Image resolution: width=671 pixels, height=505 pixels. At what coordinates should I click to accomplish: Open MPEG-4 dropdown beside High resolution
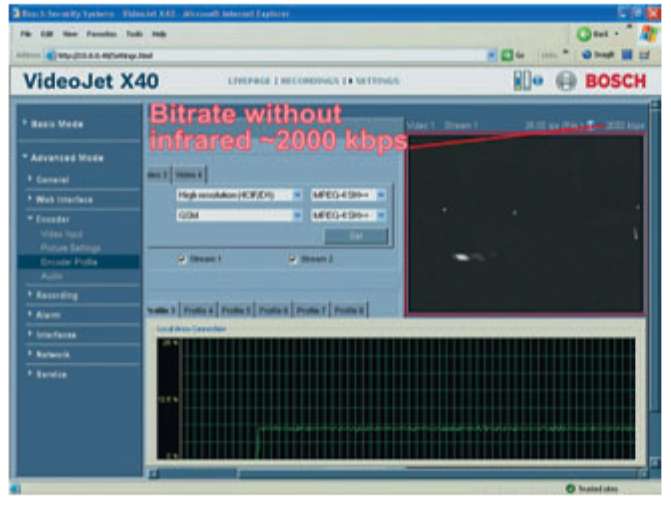pyautogui.click(x=348, y=195)
